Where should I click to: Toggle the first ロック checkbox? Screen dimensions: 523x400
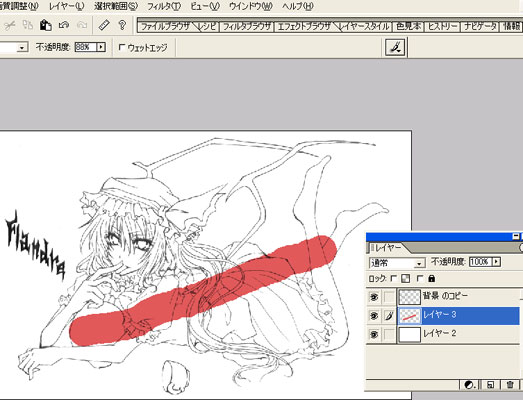(x=394, y=278)
